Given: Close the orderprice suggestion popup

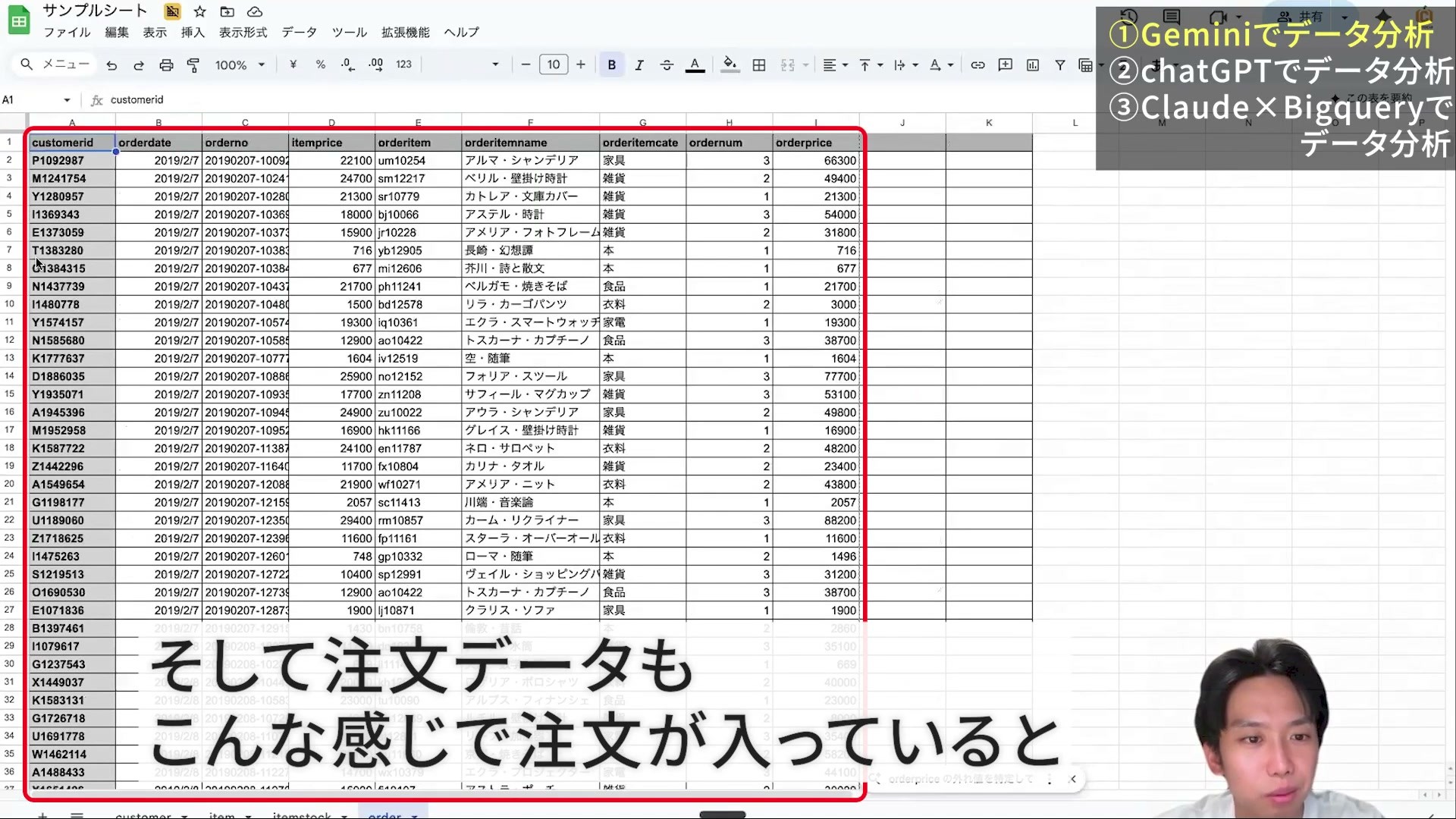Looking at the screenshot, I should (x=1073, y=779).
